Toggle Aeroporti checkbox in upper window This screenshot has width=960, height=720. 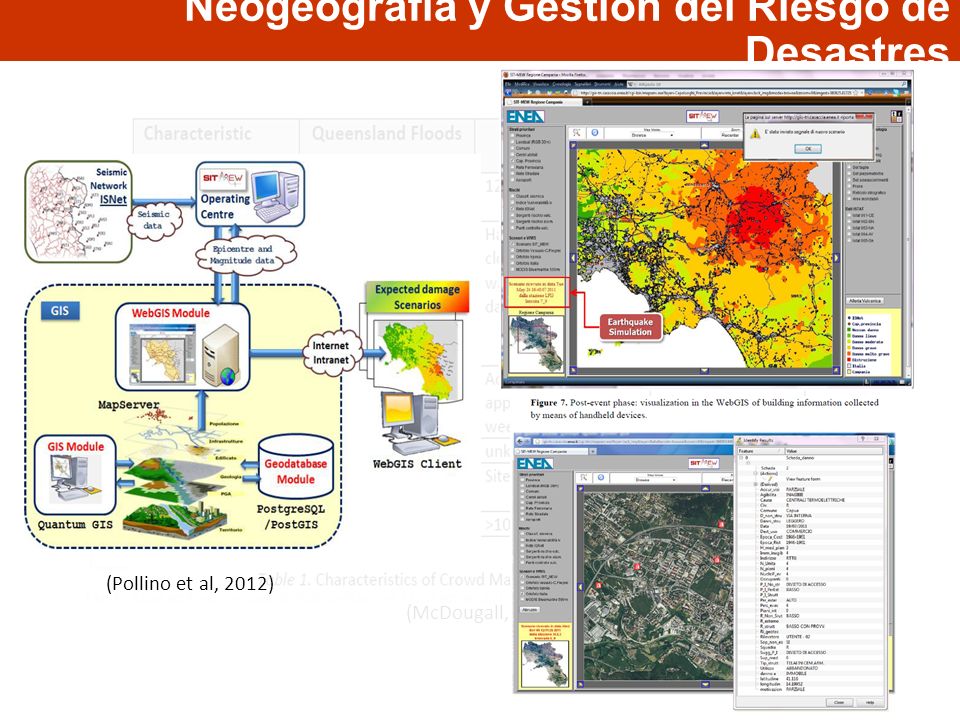tap(512, 180)
